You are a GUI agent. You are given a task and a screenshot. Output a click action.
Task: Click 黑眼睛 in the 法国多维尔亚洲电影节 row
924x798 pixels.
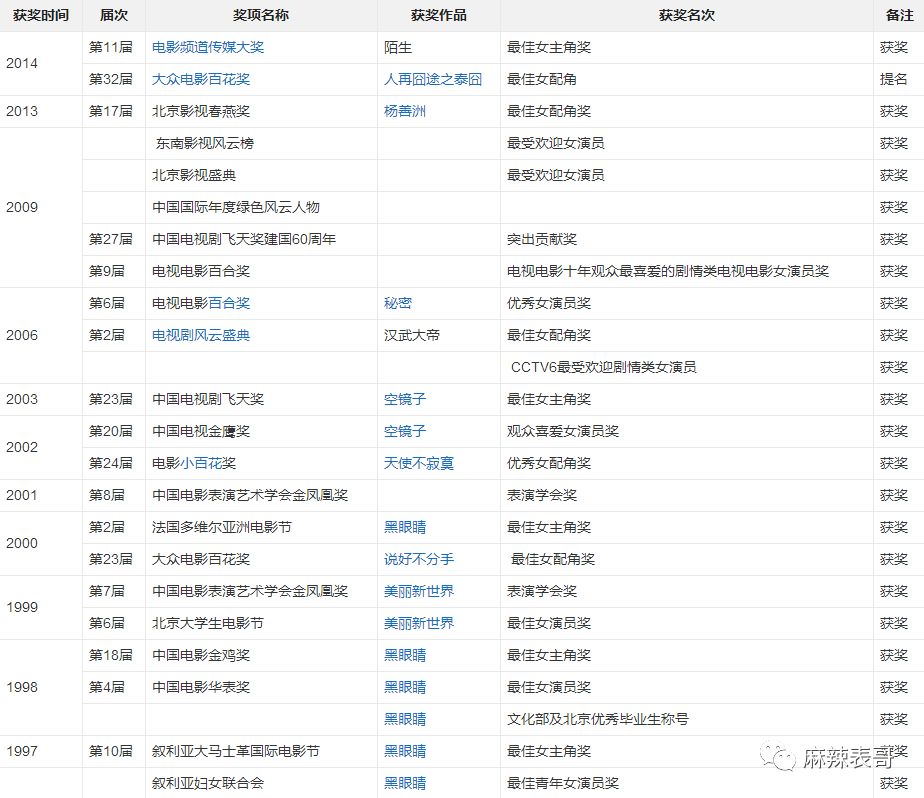pos(405,527)
